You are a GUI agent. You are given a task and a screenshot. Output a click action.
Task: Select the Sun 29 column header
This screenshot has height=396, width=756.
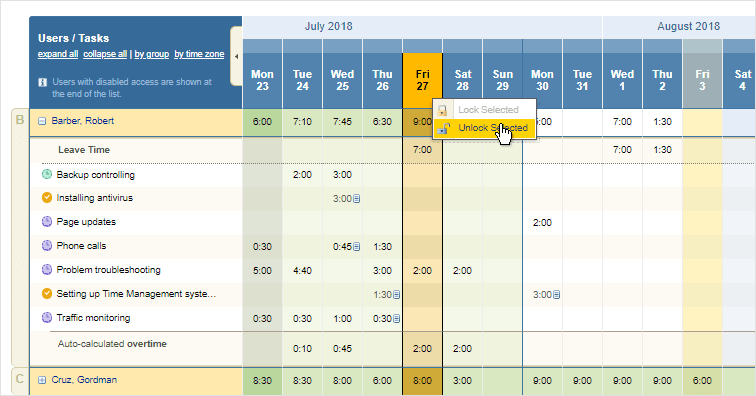coord(502,80)
